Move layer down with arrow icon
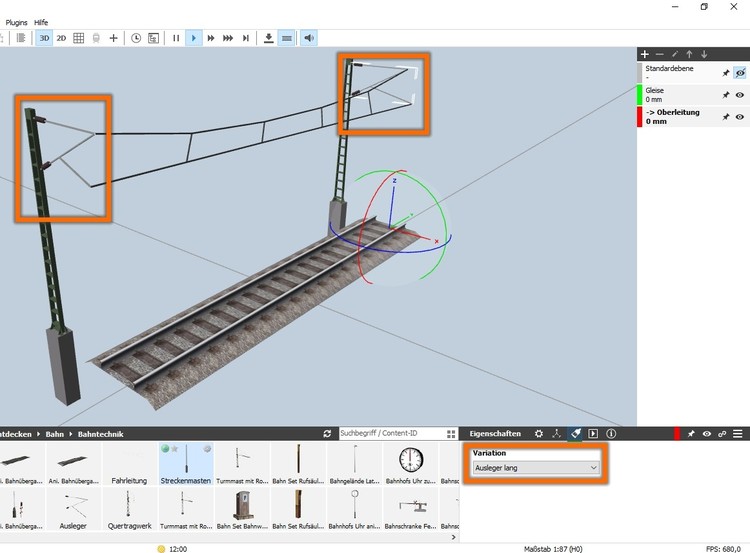The width and height of the screenshot is (750, 553). coord(704,54)
